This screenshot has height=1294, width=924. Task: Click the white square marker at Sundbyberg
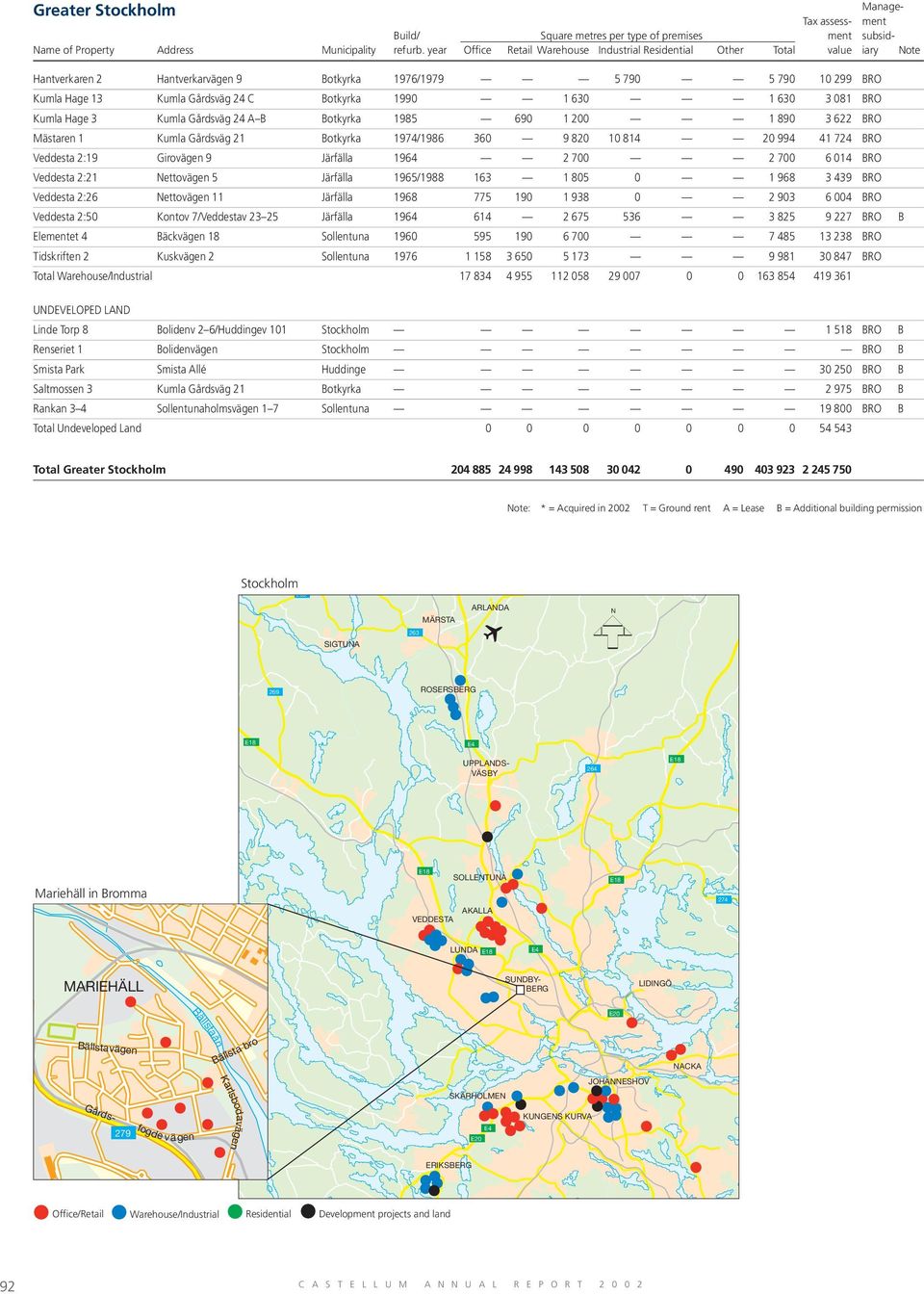[x=520, y=989]
